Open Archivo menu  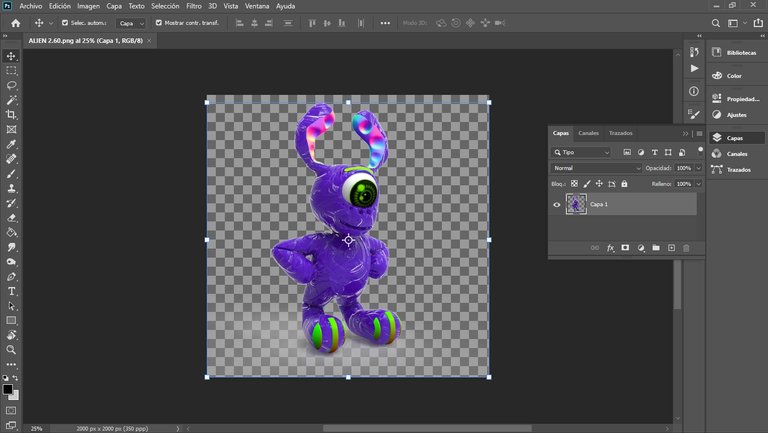click(x=30, y=6)
